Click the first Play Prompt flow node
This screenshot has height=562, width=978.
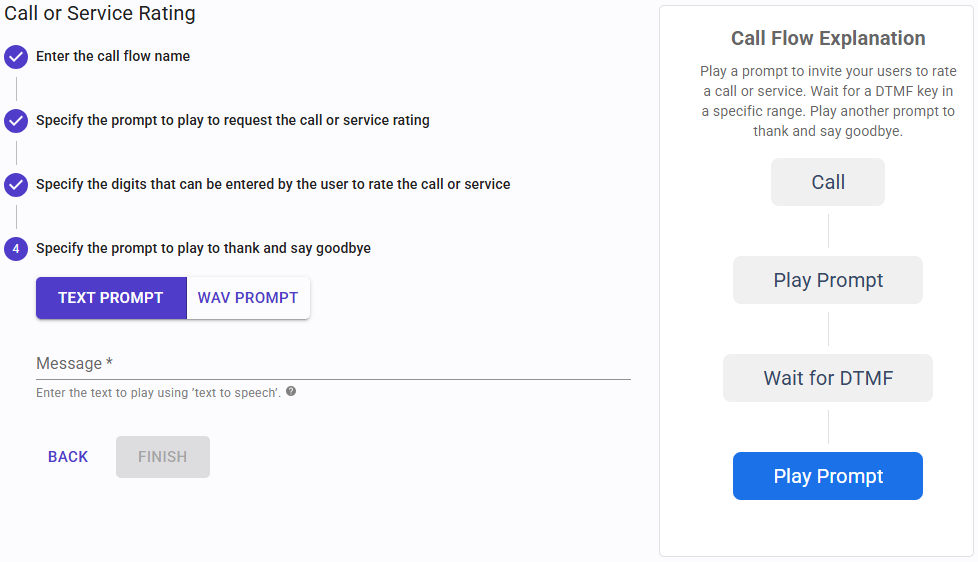[x=828, y=280]
